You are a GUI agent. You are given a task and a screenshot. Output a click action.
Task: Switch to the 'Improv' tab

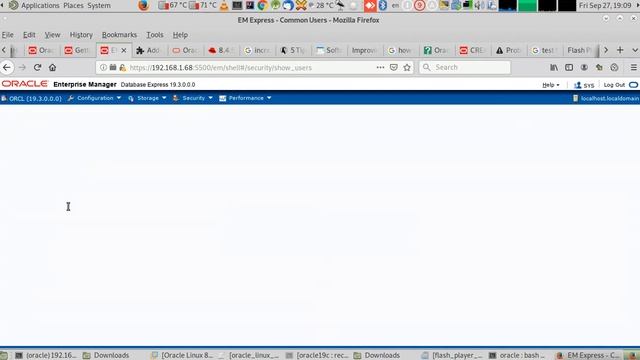pos(364,50)
